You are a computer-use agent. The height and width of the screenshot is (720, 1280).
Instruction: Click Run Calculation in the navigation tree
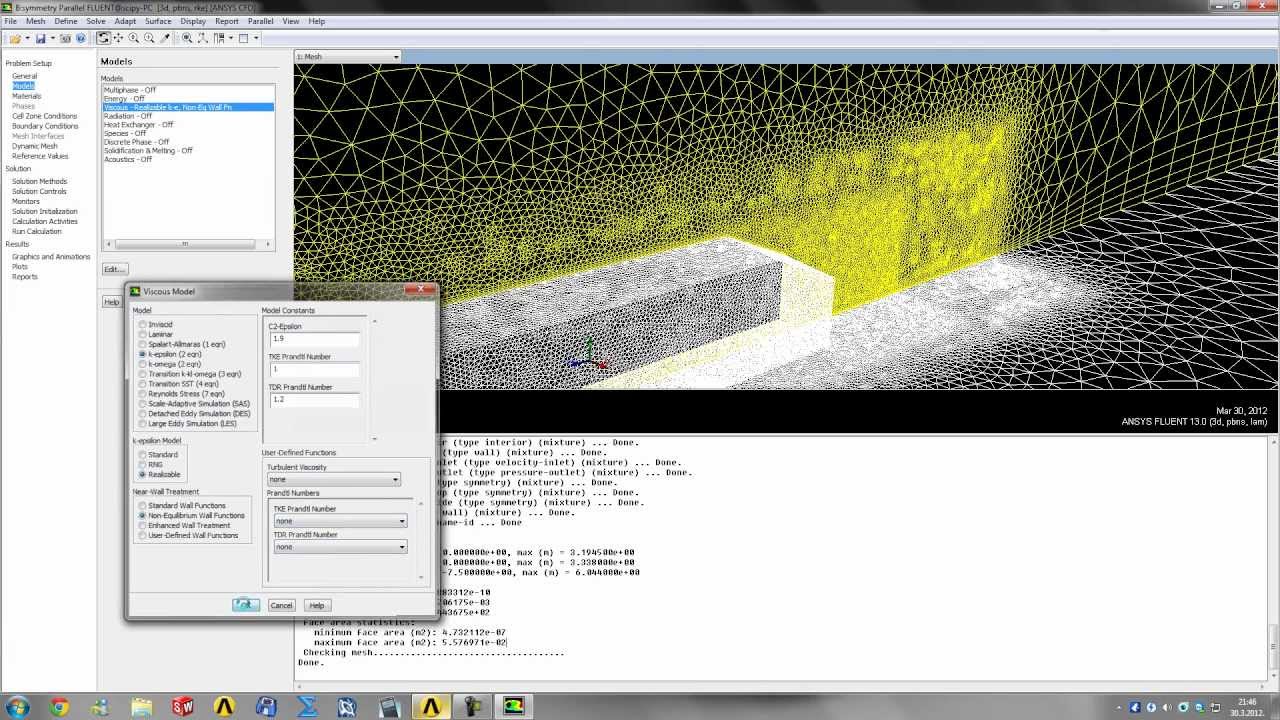(37, 231)
